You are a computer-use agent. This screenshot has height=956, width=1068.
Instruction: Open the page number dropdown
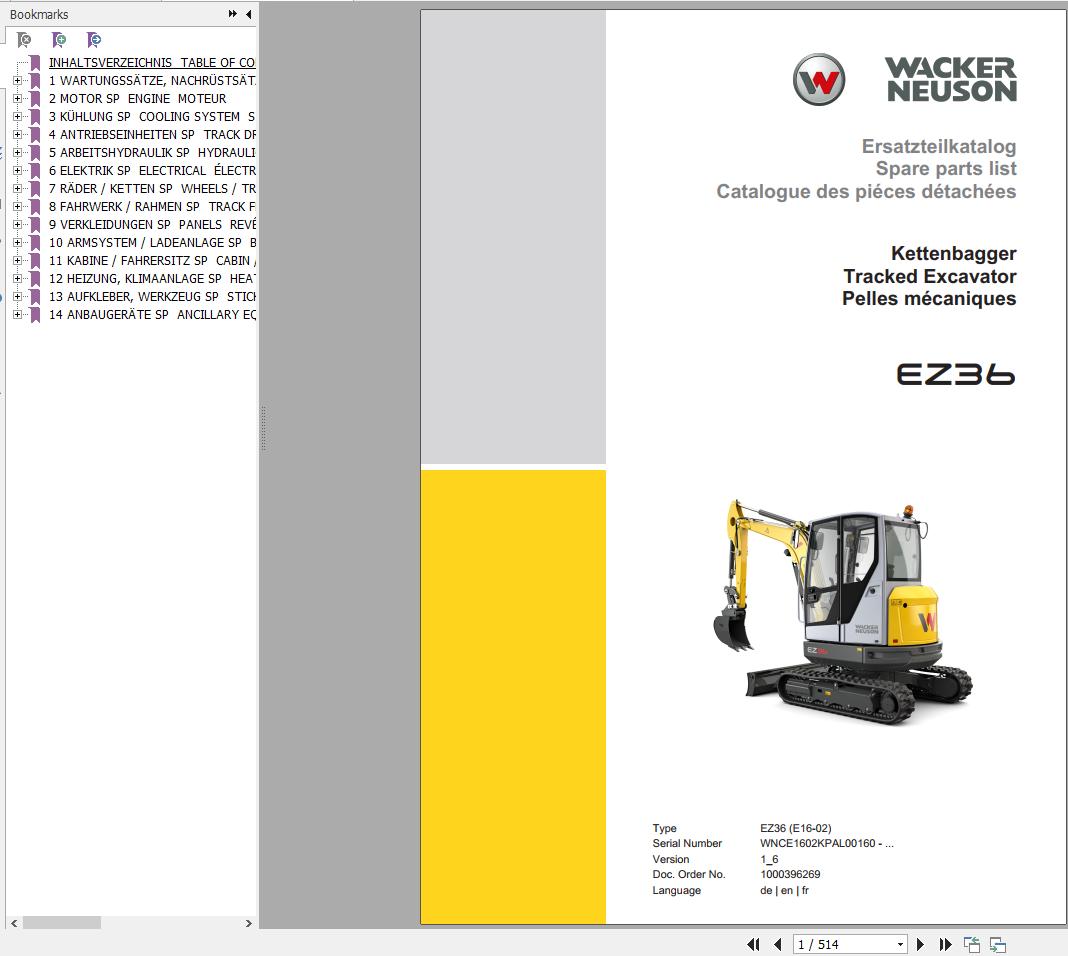(x=899, y=944)
